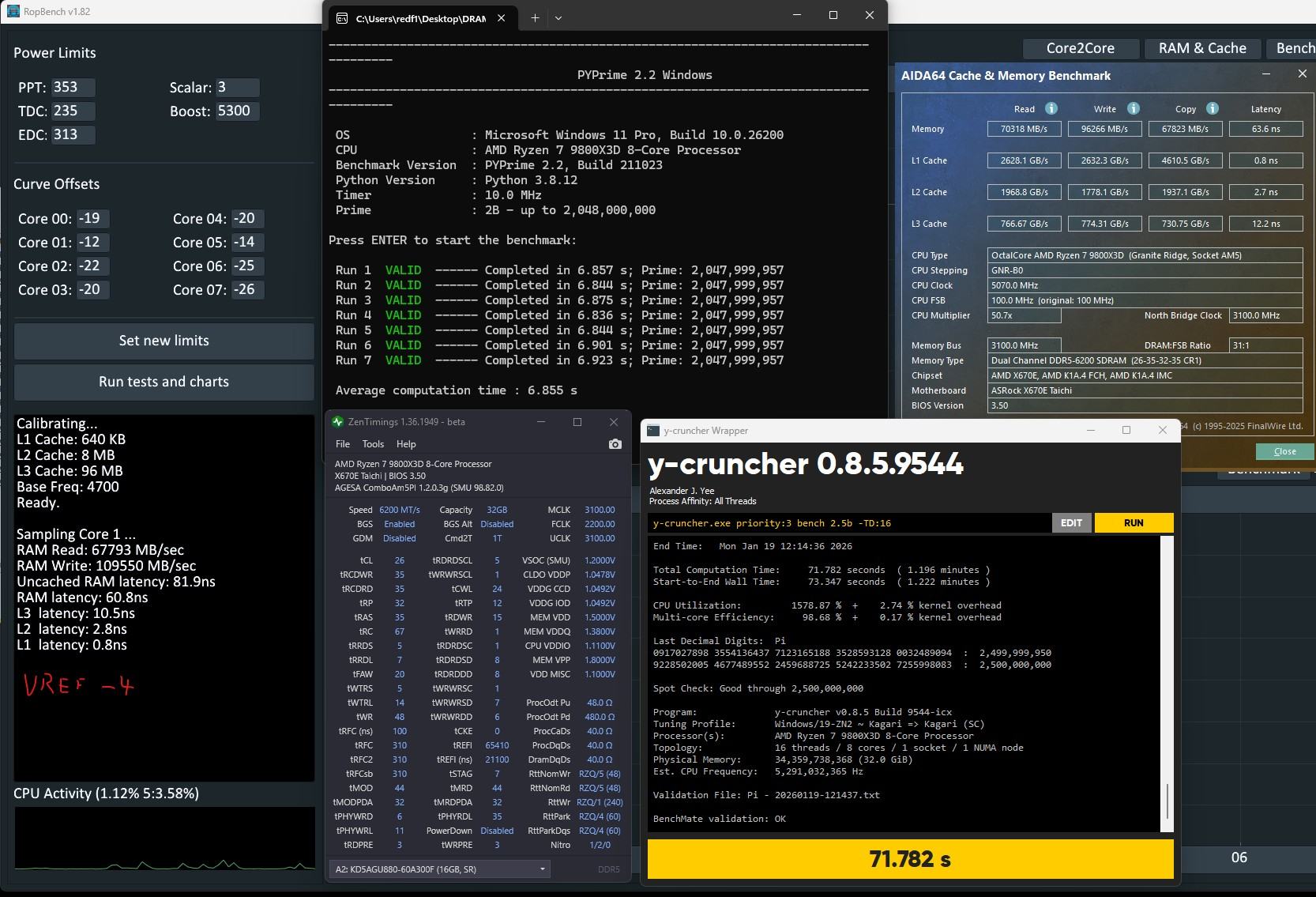Screen dimensions: 1316x897
Task: Click the info icon beside Copy in AIDA64
Action: 1213,108
